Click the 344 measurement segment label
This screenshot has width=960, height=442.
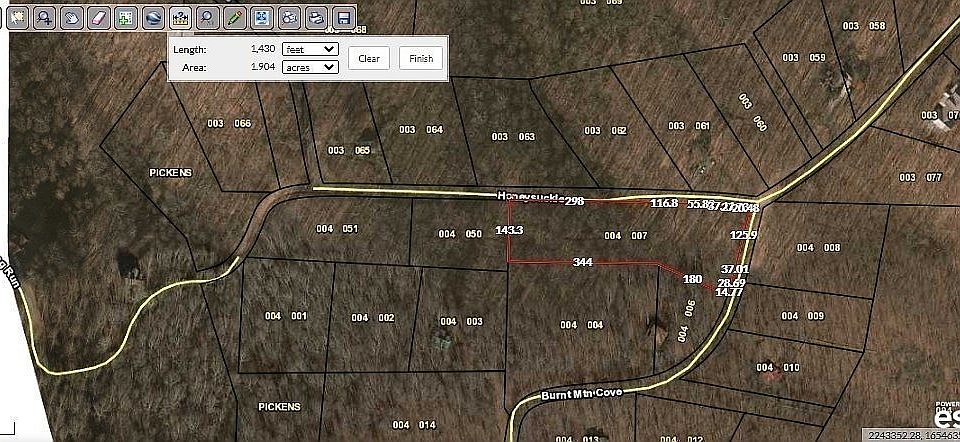pos(582,262)
